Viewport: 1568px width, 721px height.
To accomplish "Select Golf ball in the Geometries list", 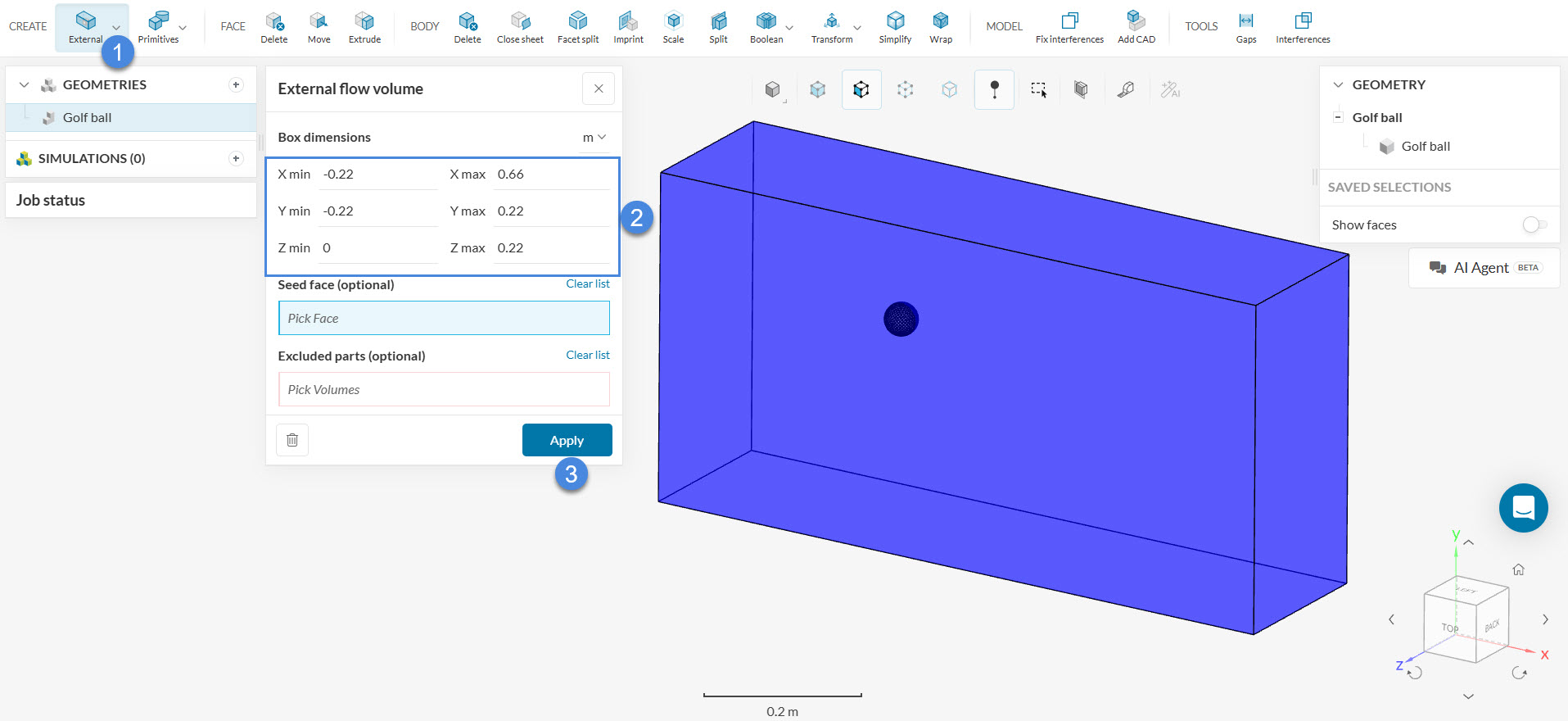I will [x=88, y=118].
